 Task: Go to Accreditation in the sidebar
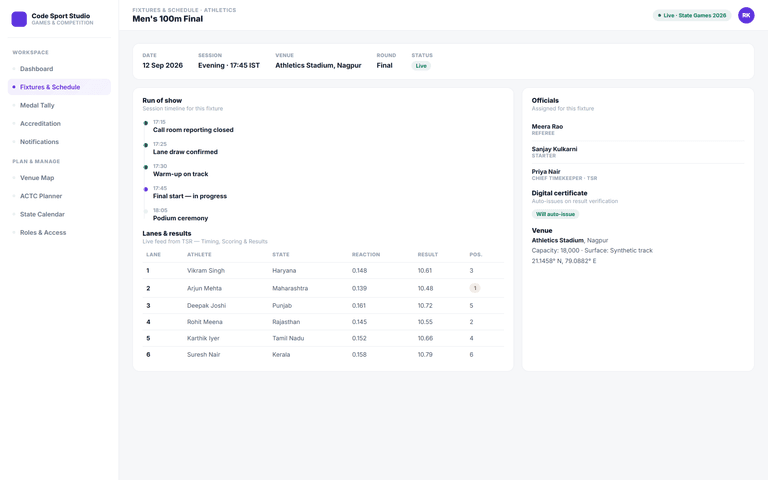click(59, 123)
